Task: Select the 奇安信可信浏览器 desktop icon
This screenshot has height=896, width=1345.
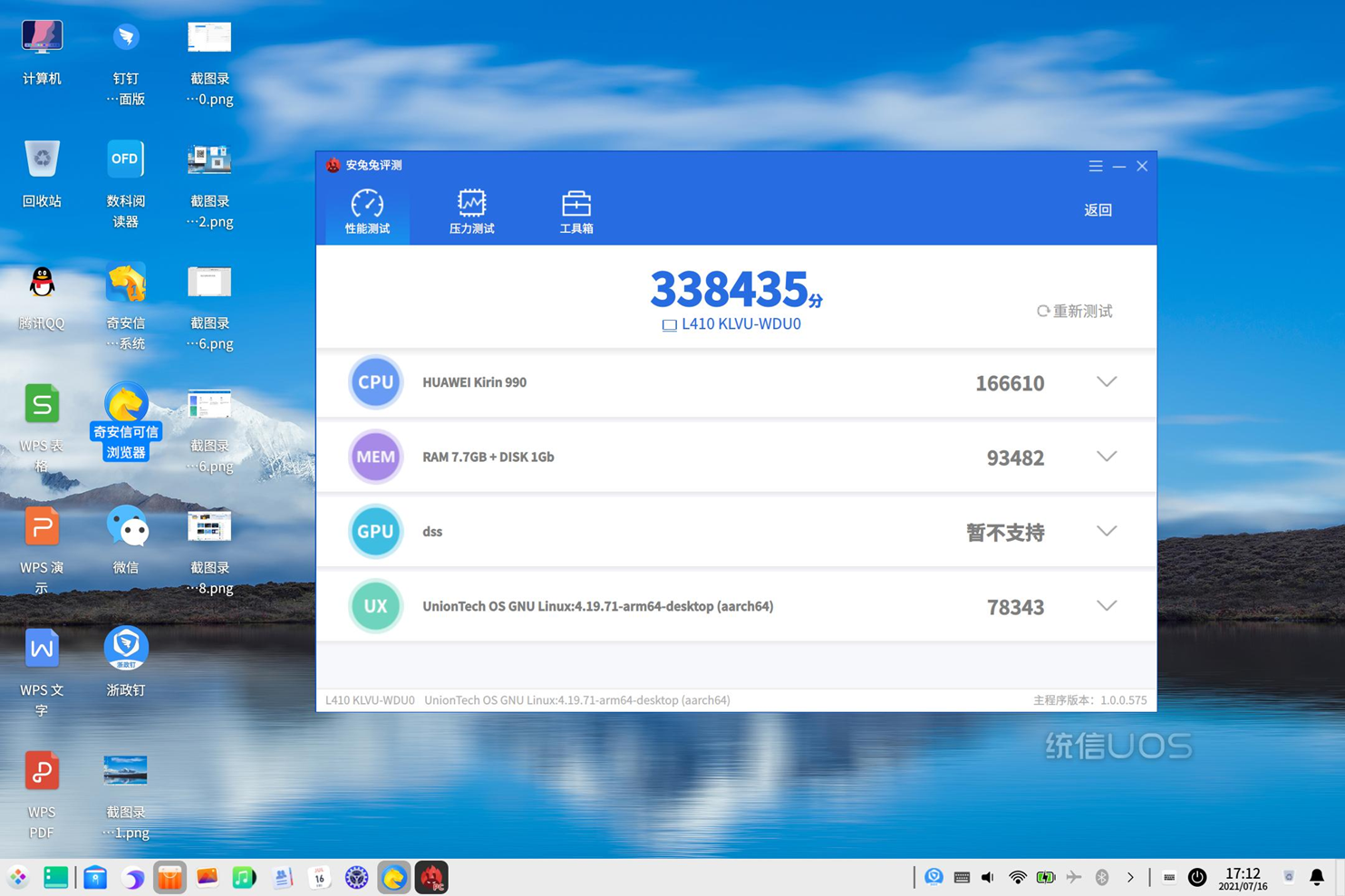Action: click(x=126, y=421)
